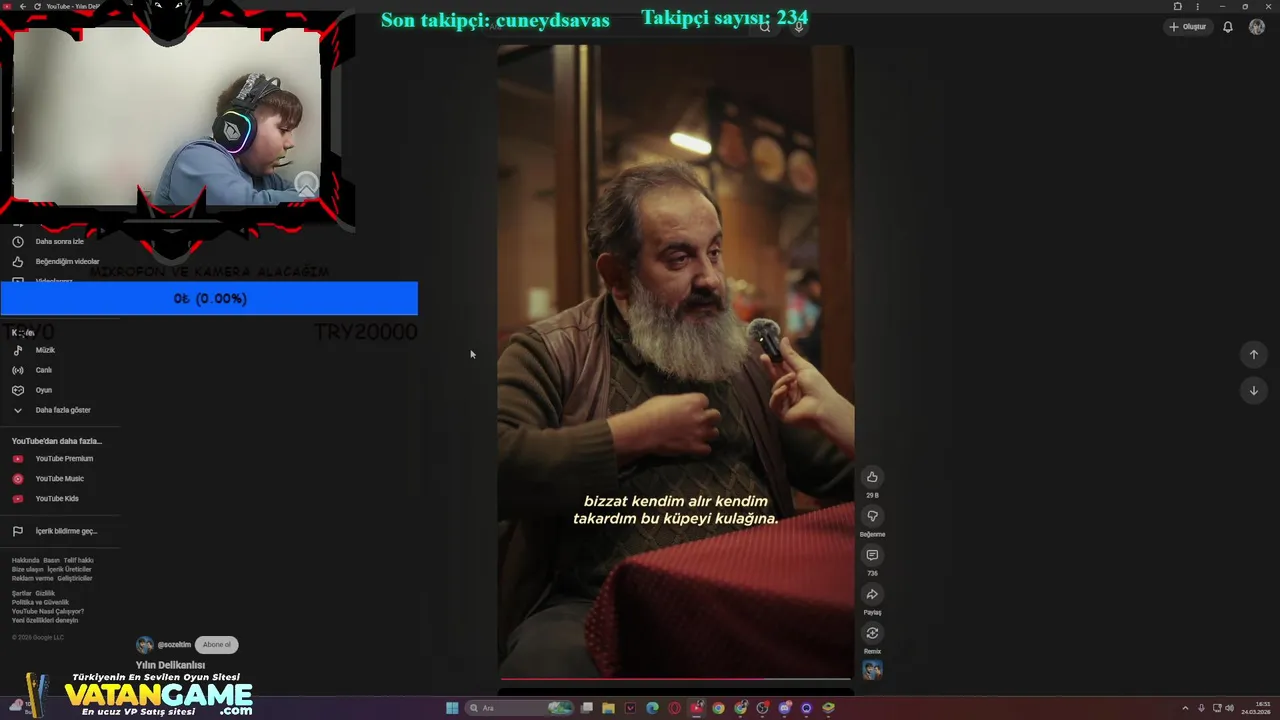1280x720 pixels.
Task: Open Beğendiğim videolar in sidebar
Action: tap(60, 261)
